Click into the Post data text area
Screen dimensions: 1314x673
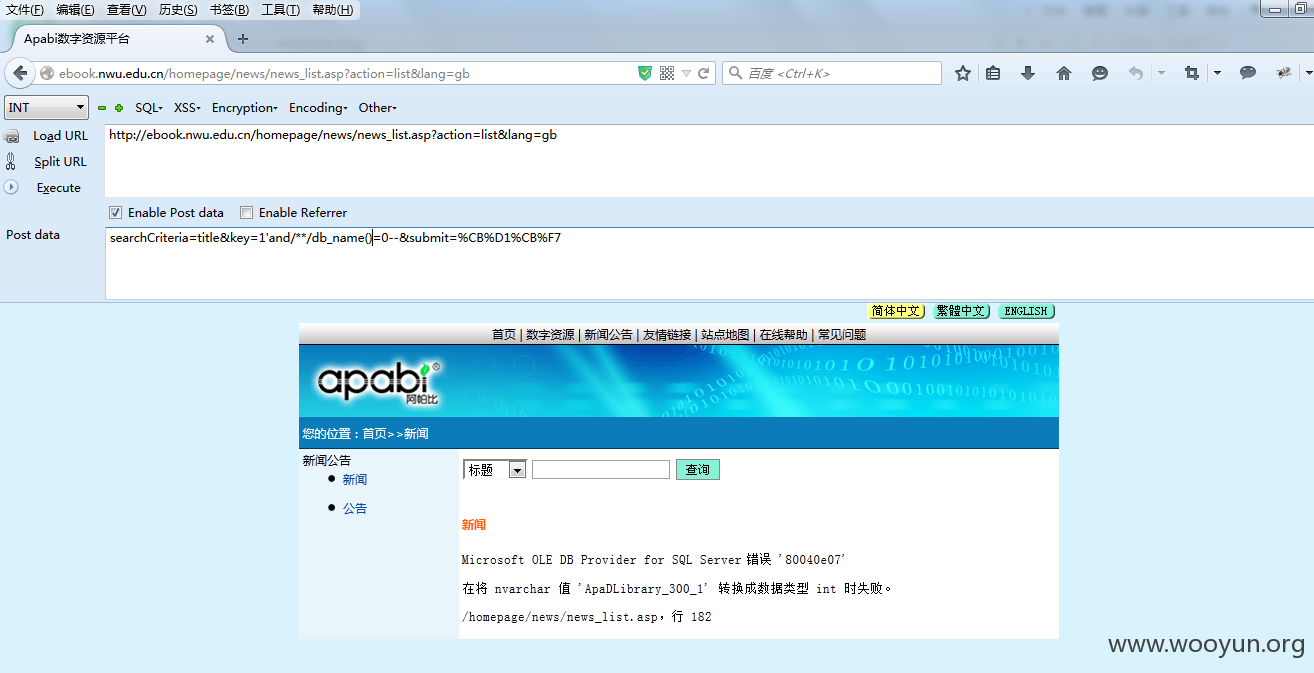click(x=708, y=263)
